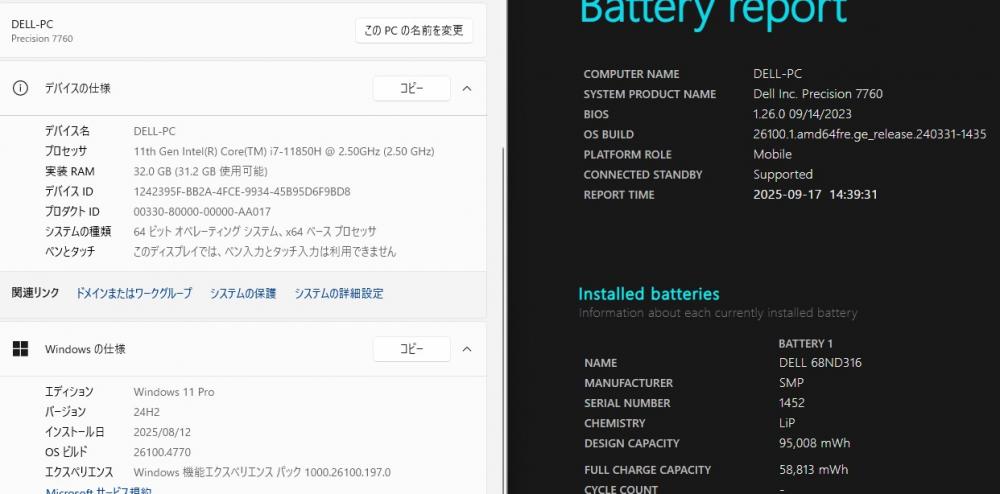This screenshot has height=494, width=1000.
Task: Copy device specifications with コピー button
Action: tap(411, 89)
